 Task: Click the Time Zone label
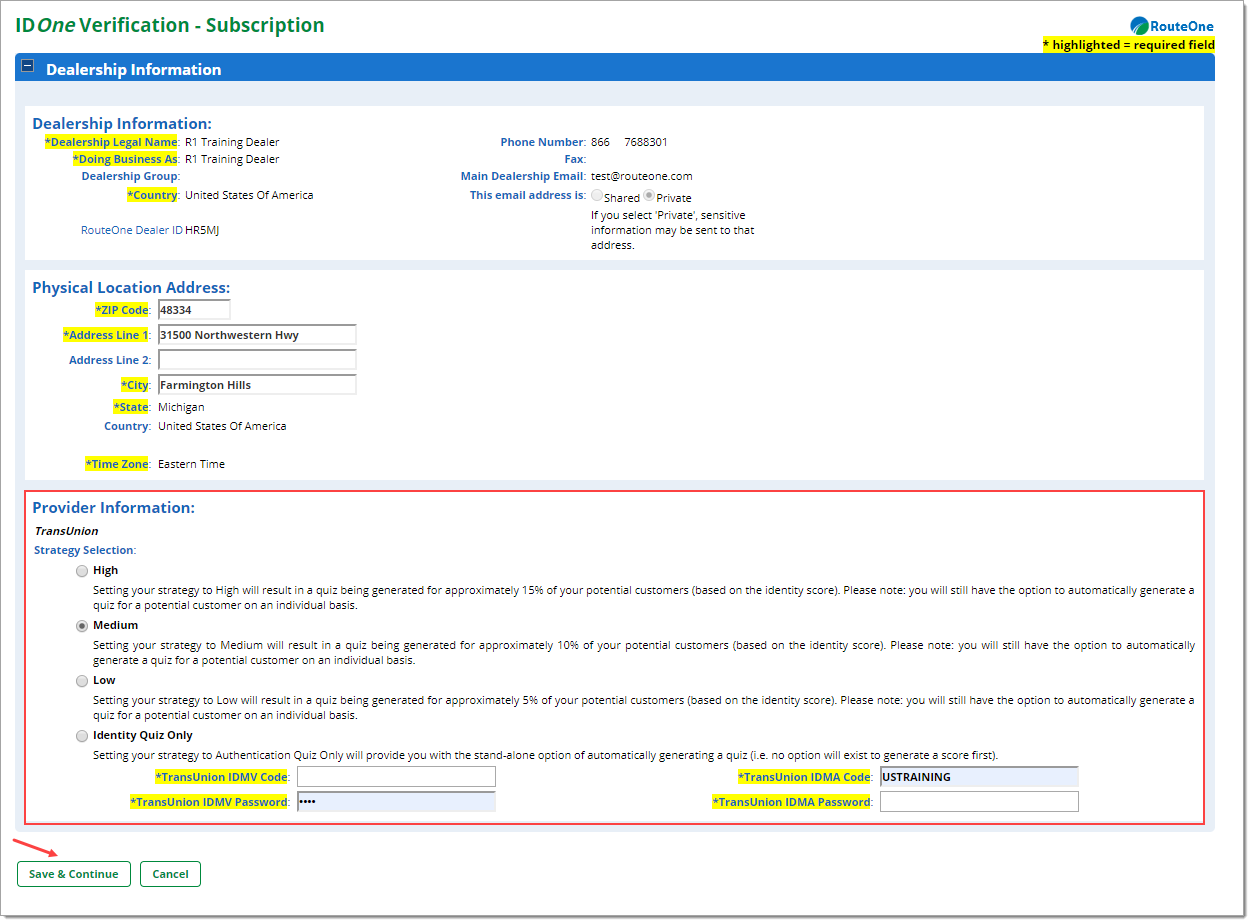(x=118, y=464)
